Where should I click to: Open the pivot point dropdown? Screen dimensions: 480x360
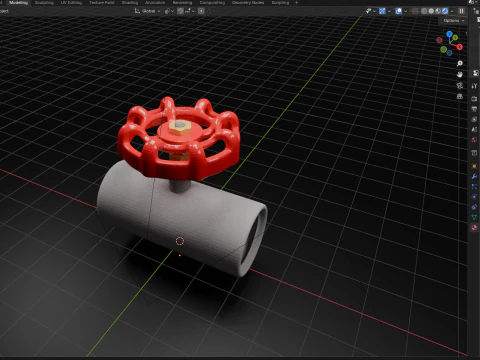point(169,11)
